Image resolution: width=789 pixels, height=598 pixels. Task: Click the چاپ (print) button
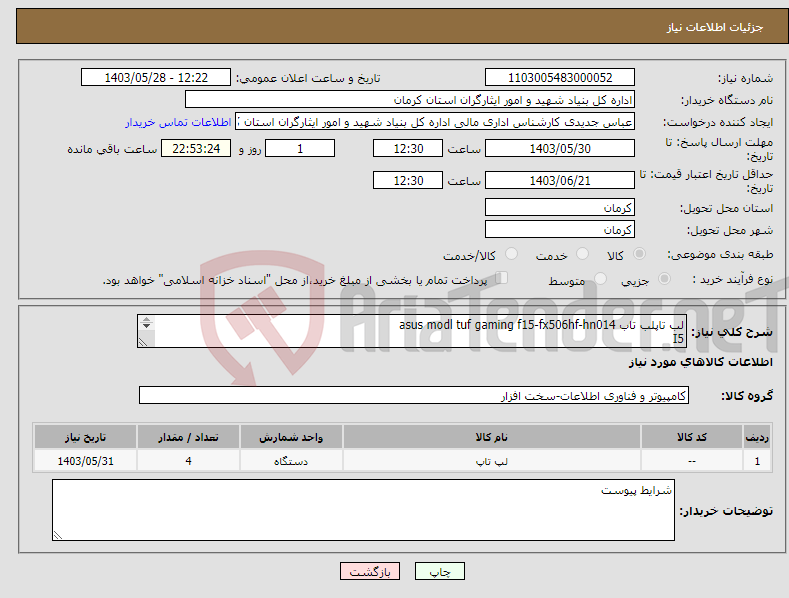439,571
